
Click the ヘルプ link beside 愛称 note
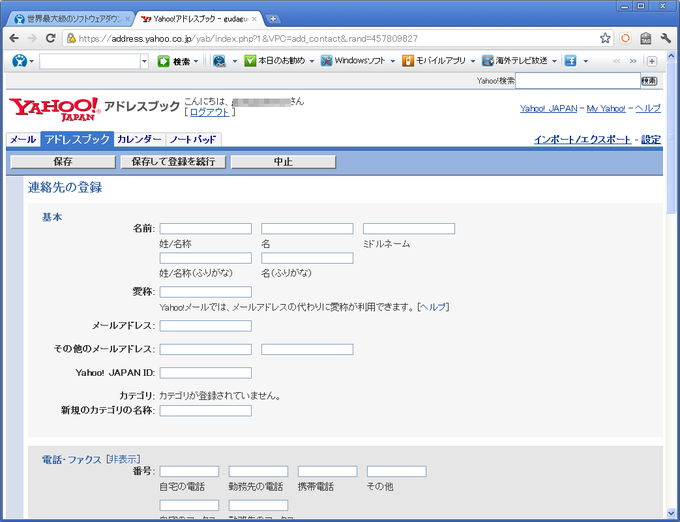click(x=433, y=307)
